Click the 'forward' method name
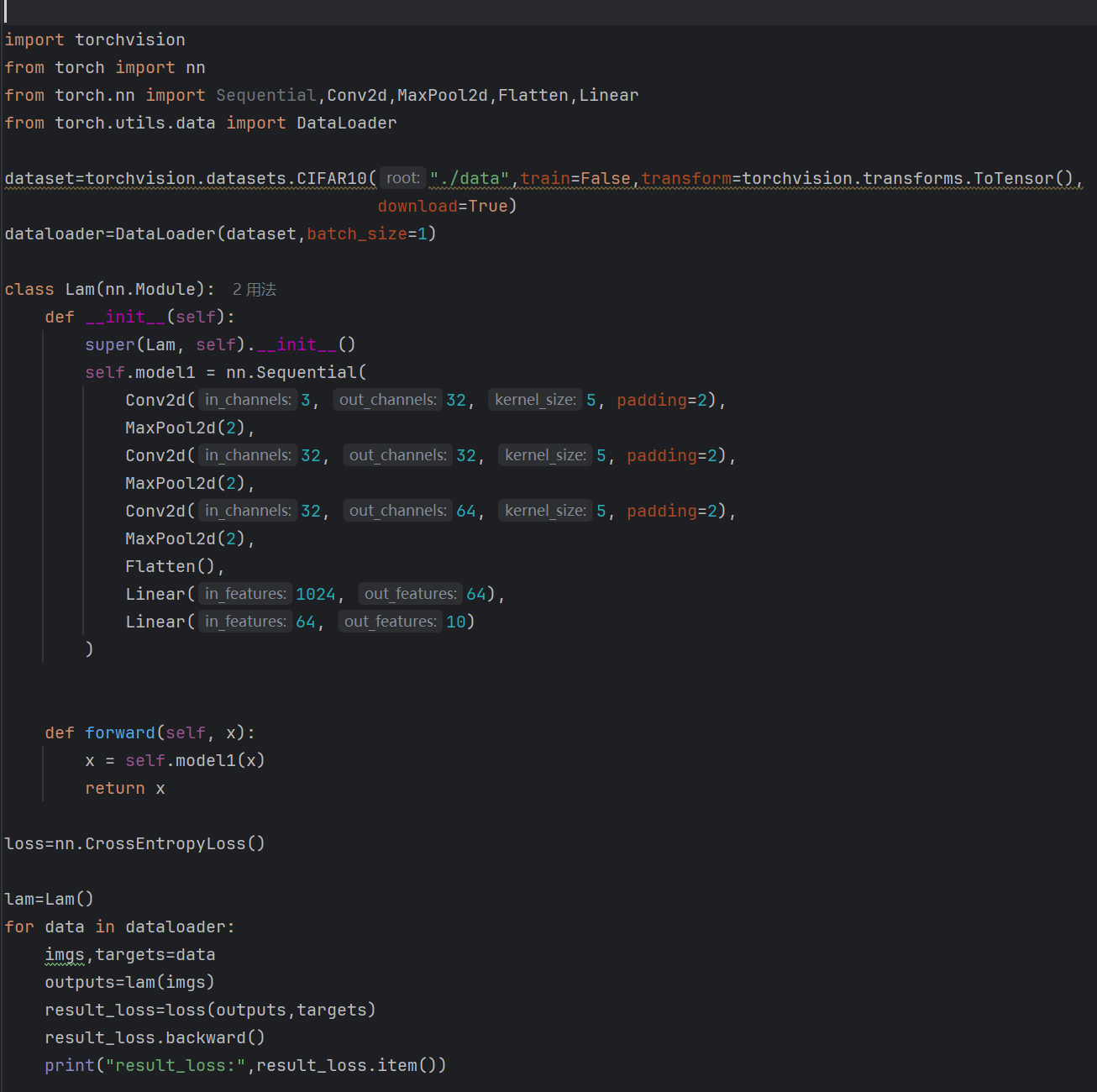 [119, 732]
